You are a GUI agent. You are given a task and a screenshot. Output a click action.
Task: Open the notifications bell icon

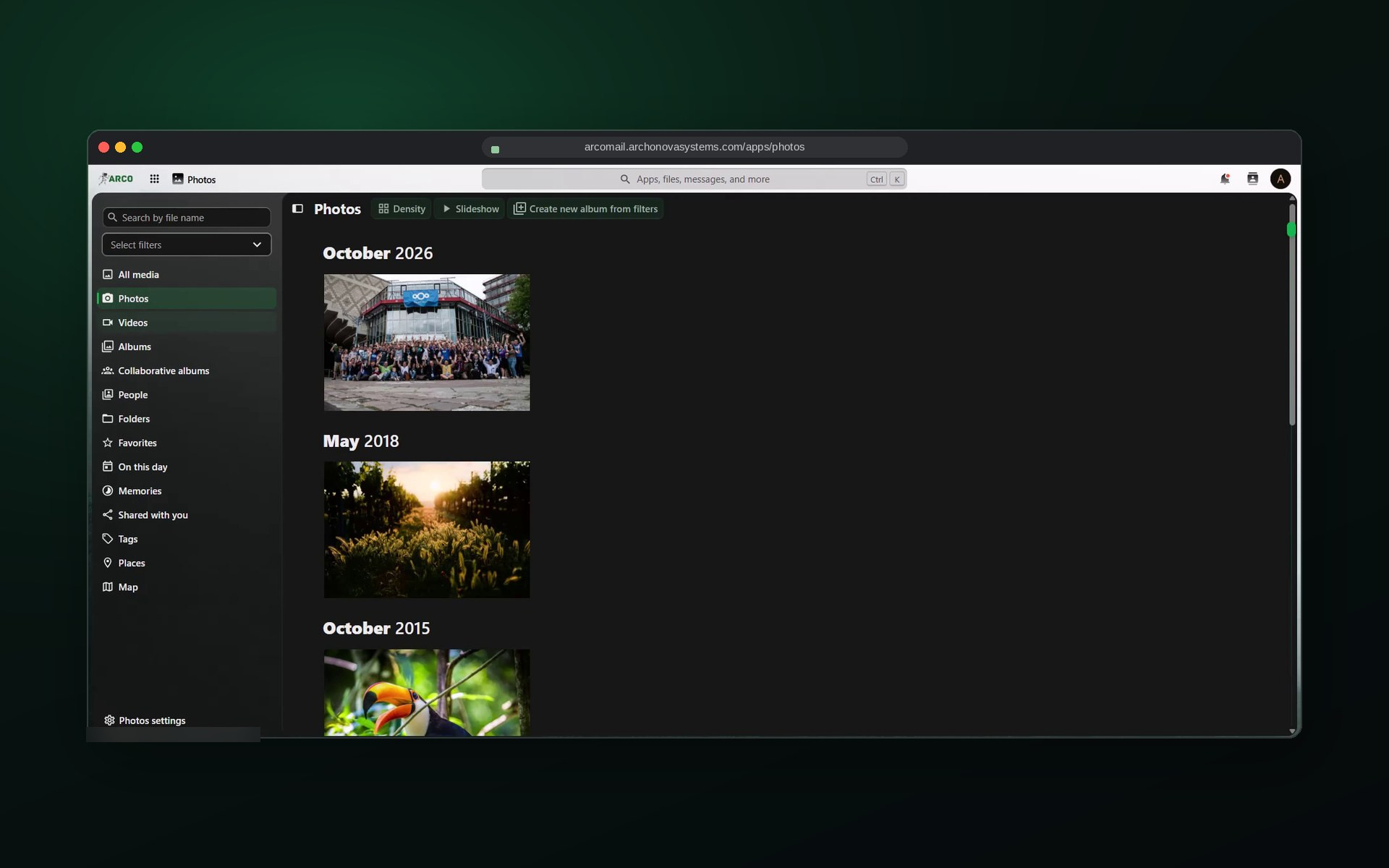tap(1225, 179)
